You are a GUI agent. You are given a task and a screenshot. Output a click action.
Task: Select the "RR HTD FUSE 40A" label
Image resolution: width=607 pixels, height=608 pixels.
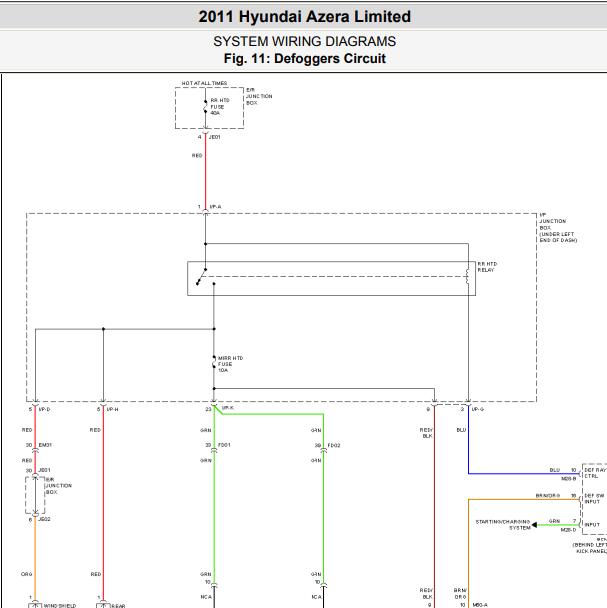[220, 107]
